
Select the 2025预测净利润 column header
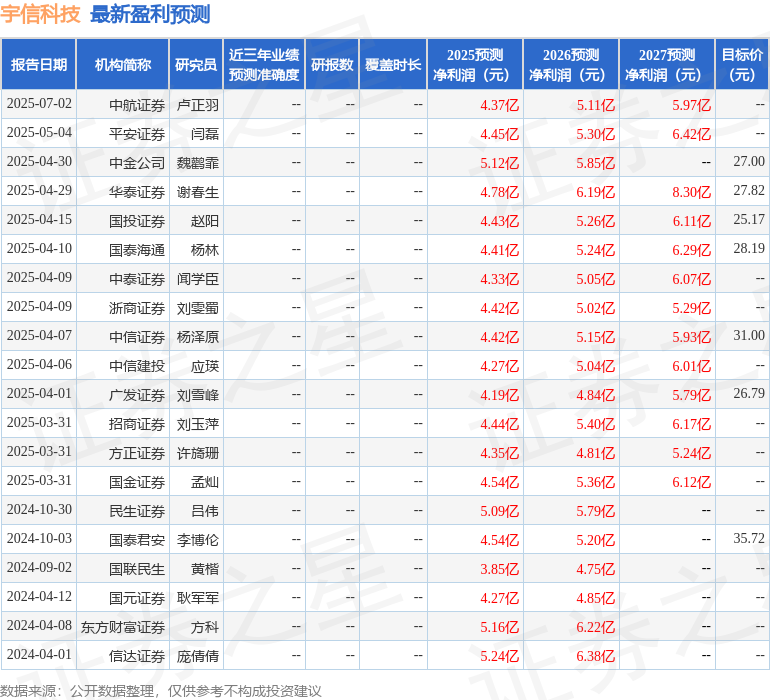click(x=475, y=64)
